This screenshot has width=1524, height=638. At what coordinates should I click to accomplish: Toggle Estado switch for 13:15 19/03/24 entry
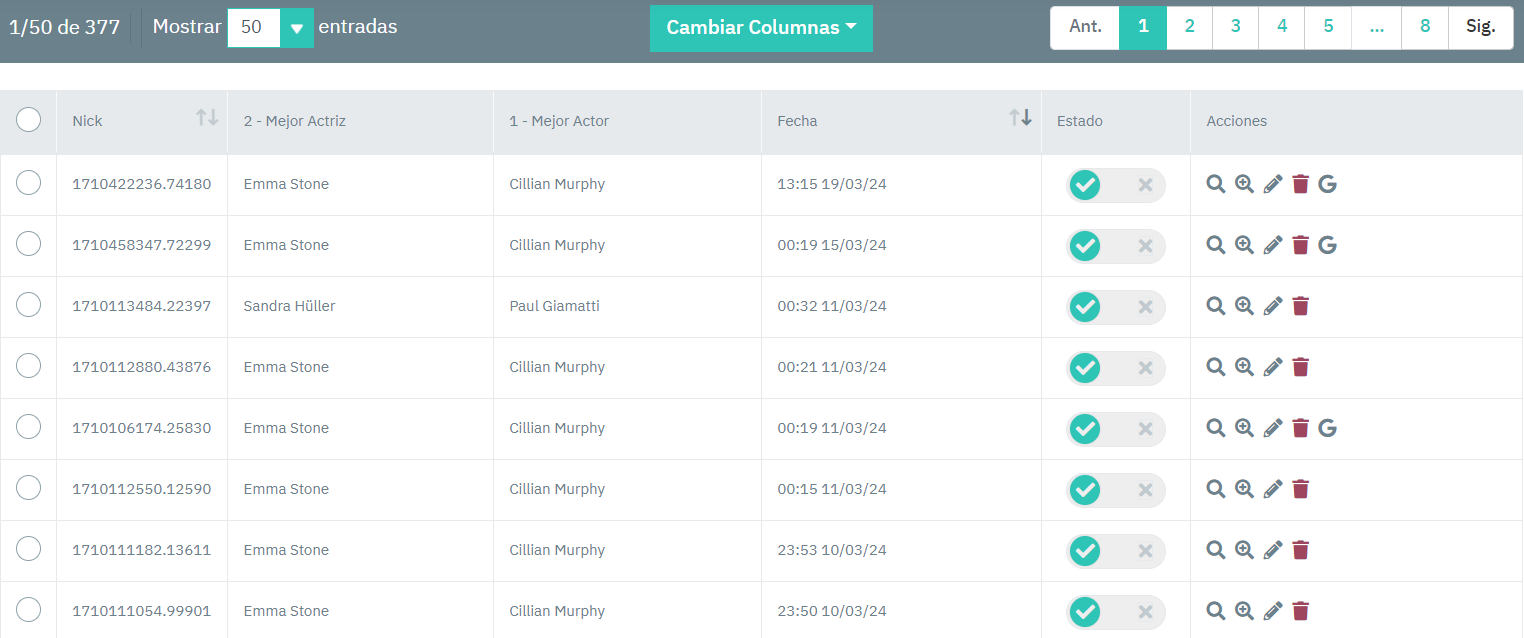click(x=1116, y=185)
